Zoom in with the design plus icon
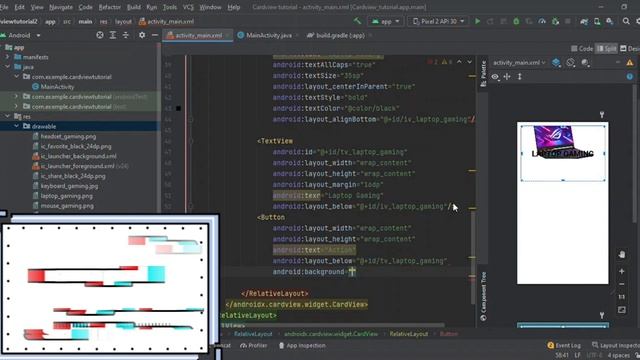 tap(622, 271)
